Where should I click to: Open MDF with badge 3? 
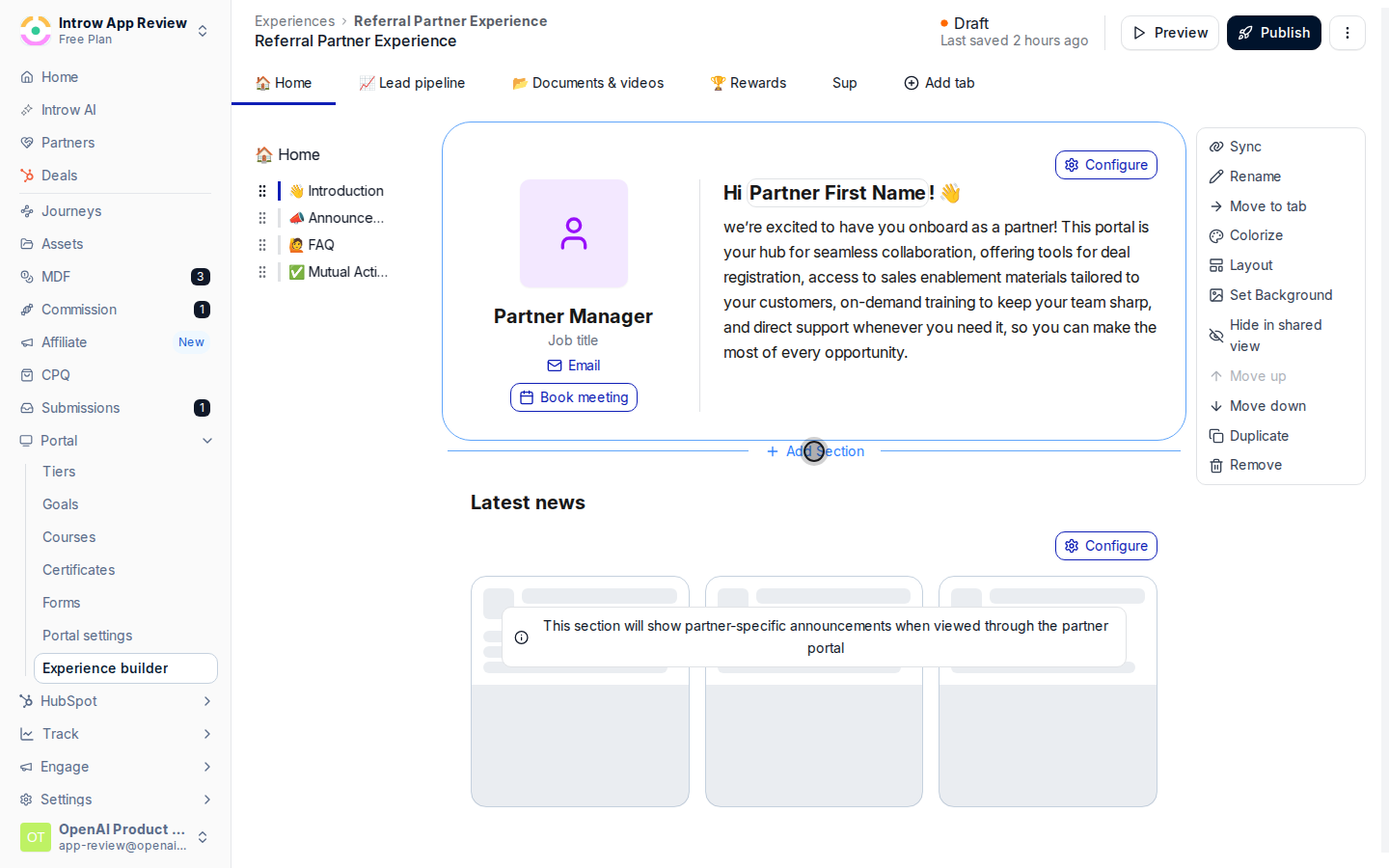click(x=115, y=277)
